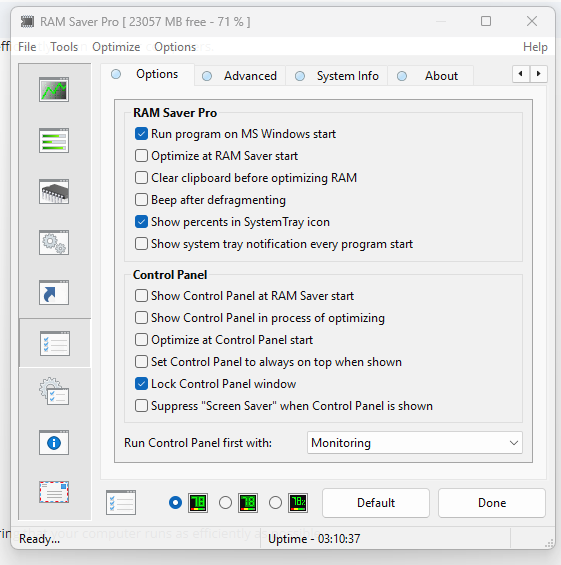The width and height of the screenshot is (561, 565).
Task: Click the Default button
Action: tap(376, 503)
